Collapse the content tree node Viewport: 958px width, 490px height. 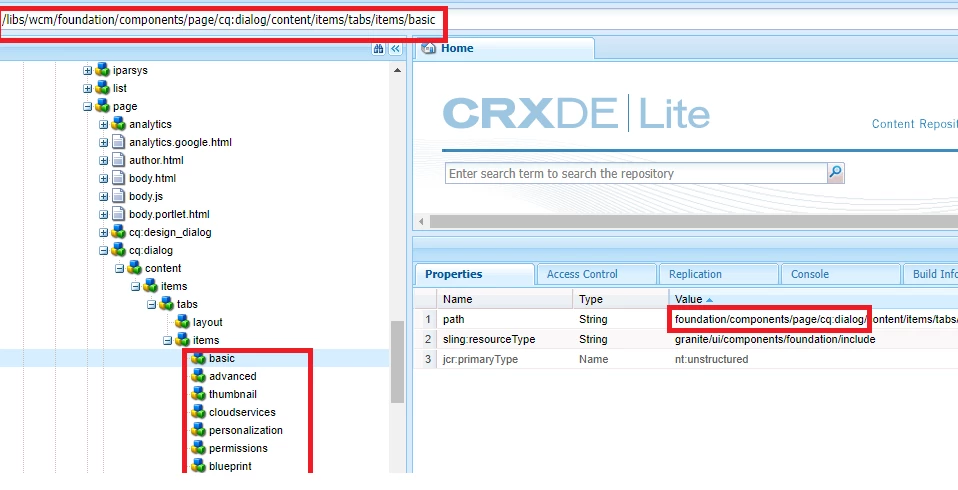[119, 269]
